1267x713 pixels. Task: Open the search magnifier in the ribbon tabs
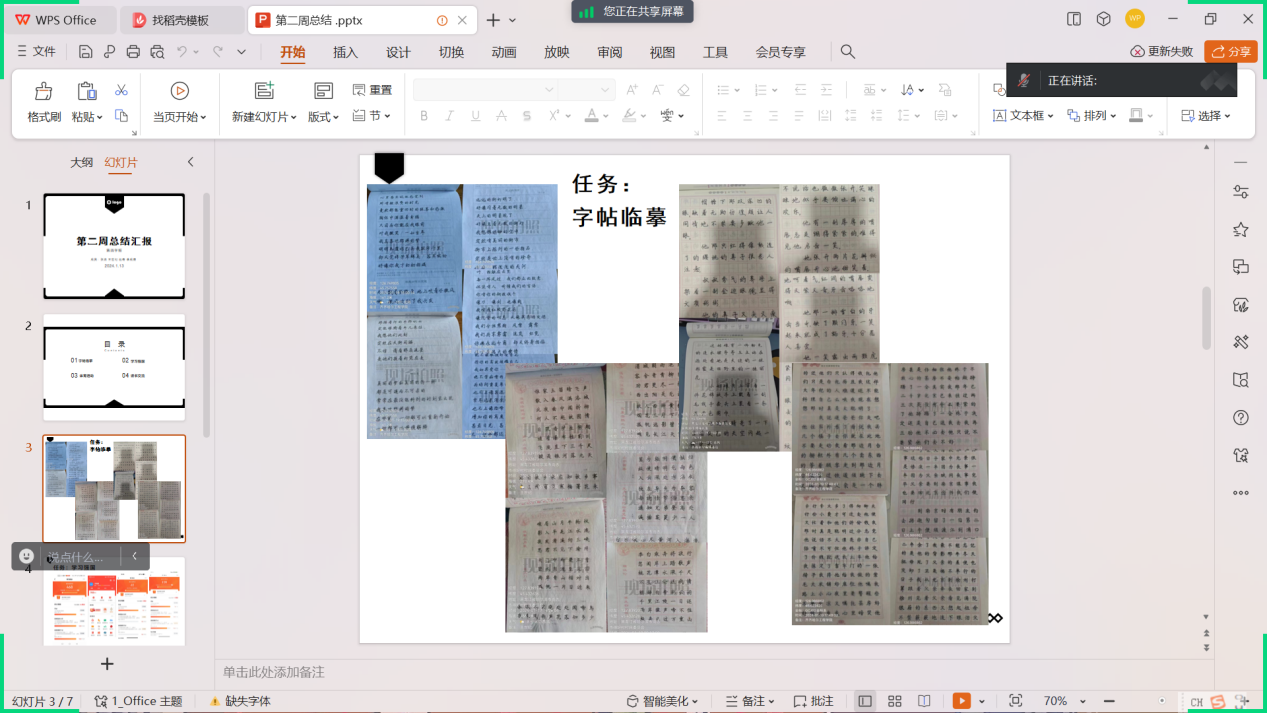click(x=847, y=52)
